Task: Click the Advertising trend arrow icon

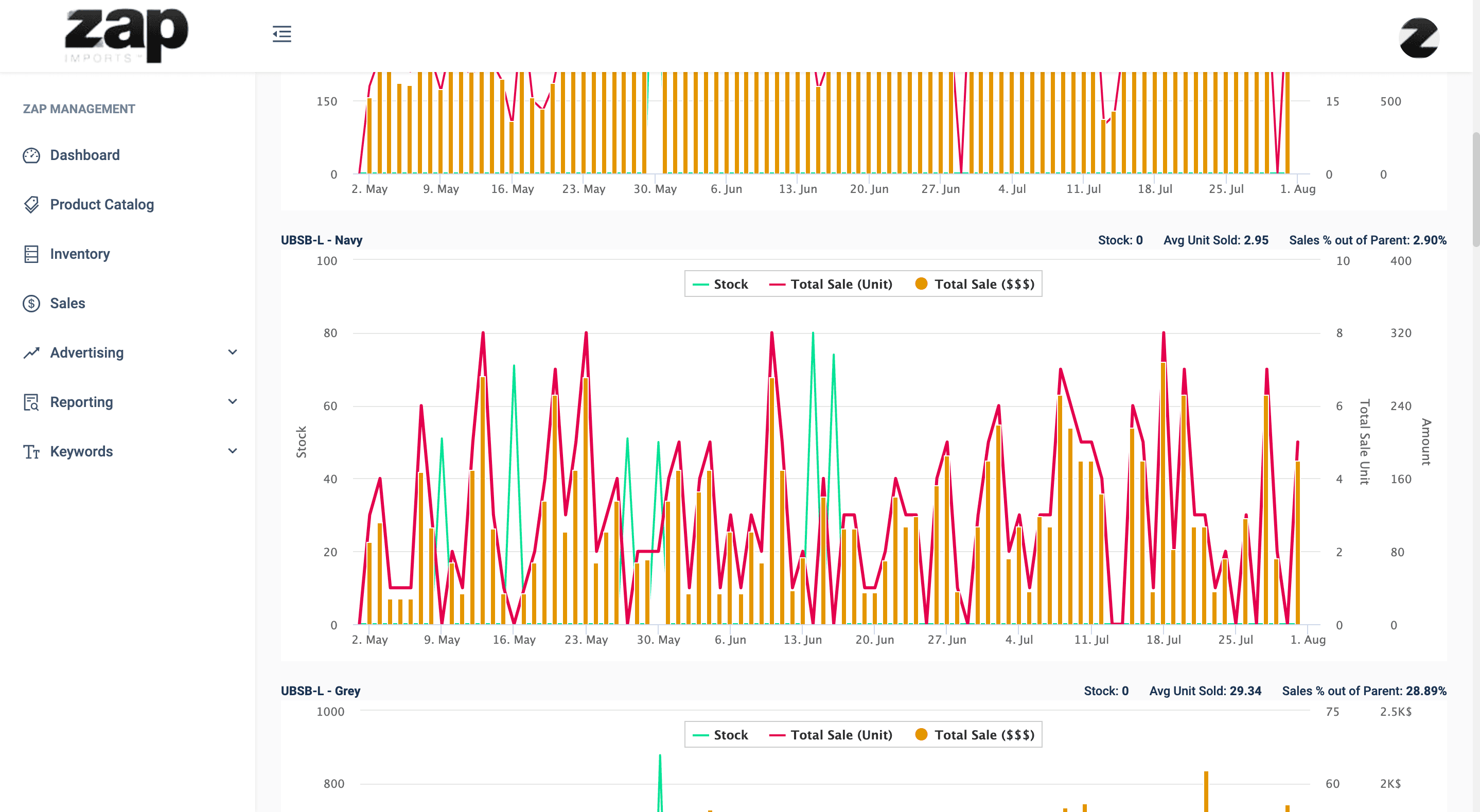Action: pyautogui.click(x=31, y=353)
